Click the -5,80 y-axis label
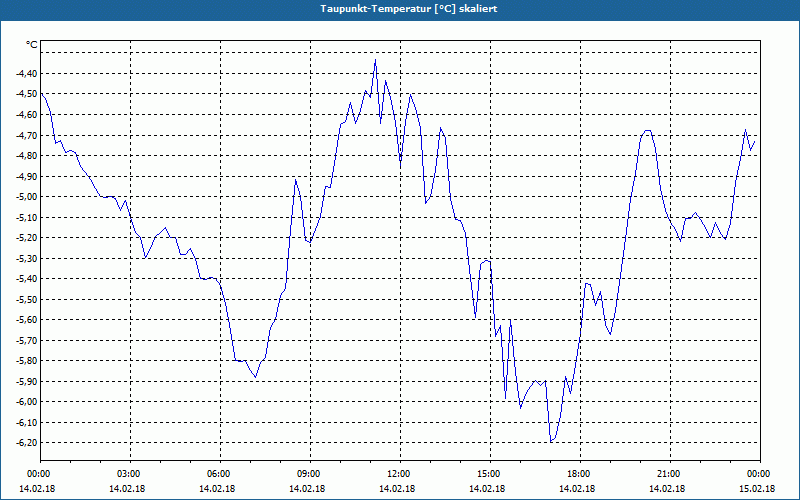This screenshot has height=500, width=800. [x=27, y=361]
